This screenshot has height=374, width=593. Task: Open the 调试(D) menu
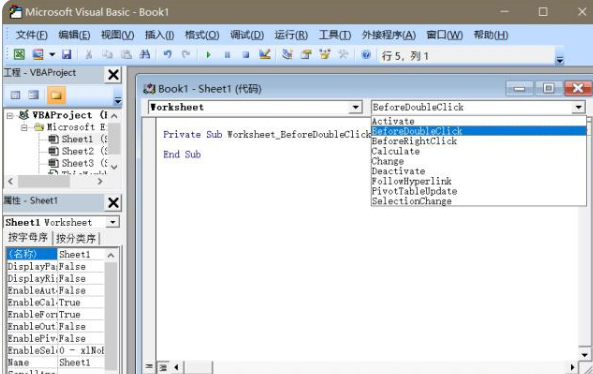[247, 35]
